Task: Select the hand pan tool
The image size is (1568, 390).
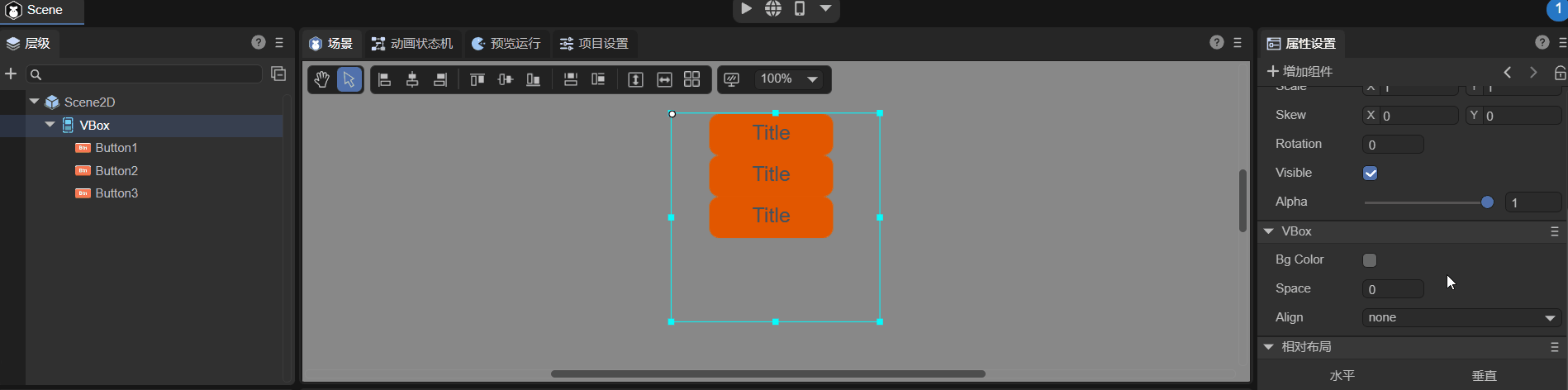Action: coord(321,79)
